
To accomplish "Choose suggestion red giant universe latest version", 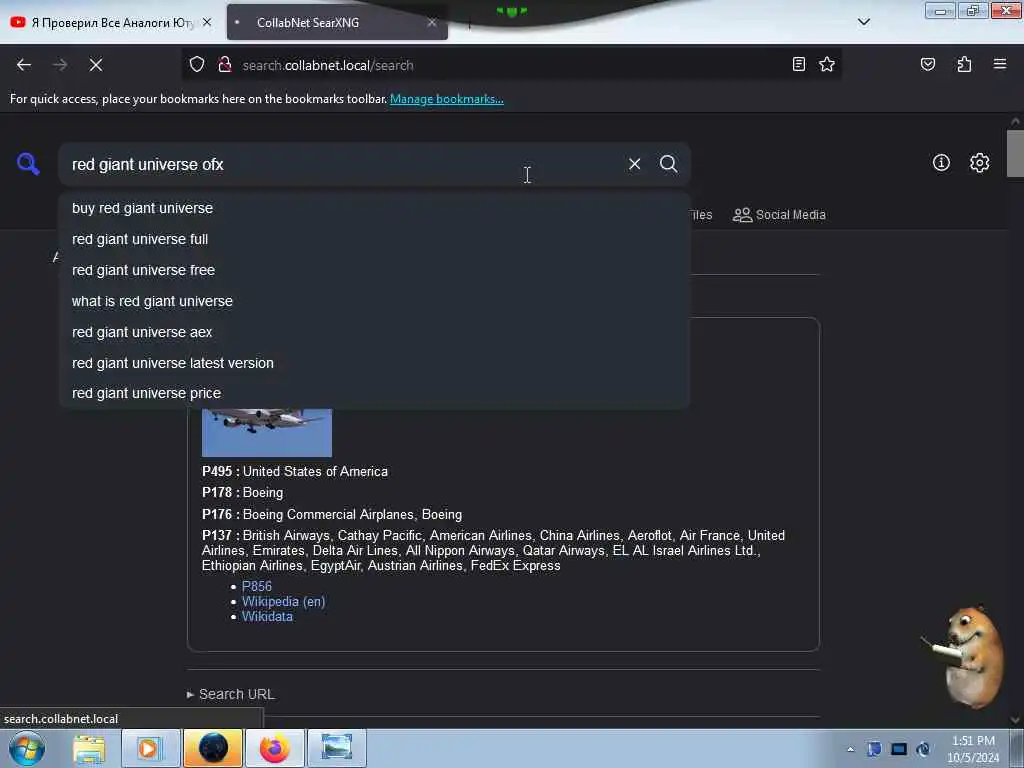I will pos(374,363).
